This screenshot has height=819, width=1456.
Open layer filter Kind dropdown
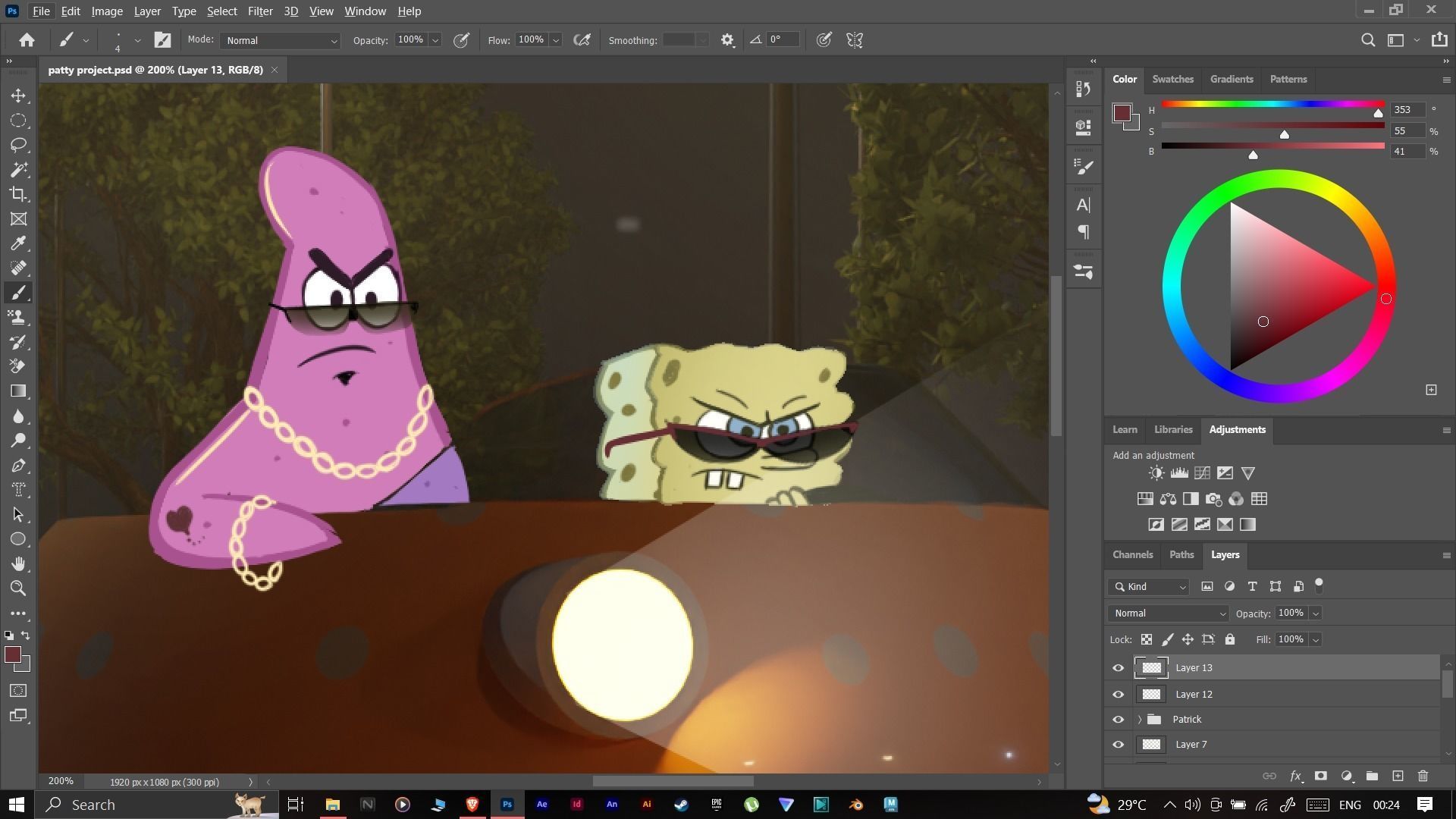click(x=1149, y=587)
